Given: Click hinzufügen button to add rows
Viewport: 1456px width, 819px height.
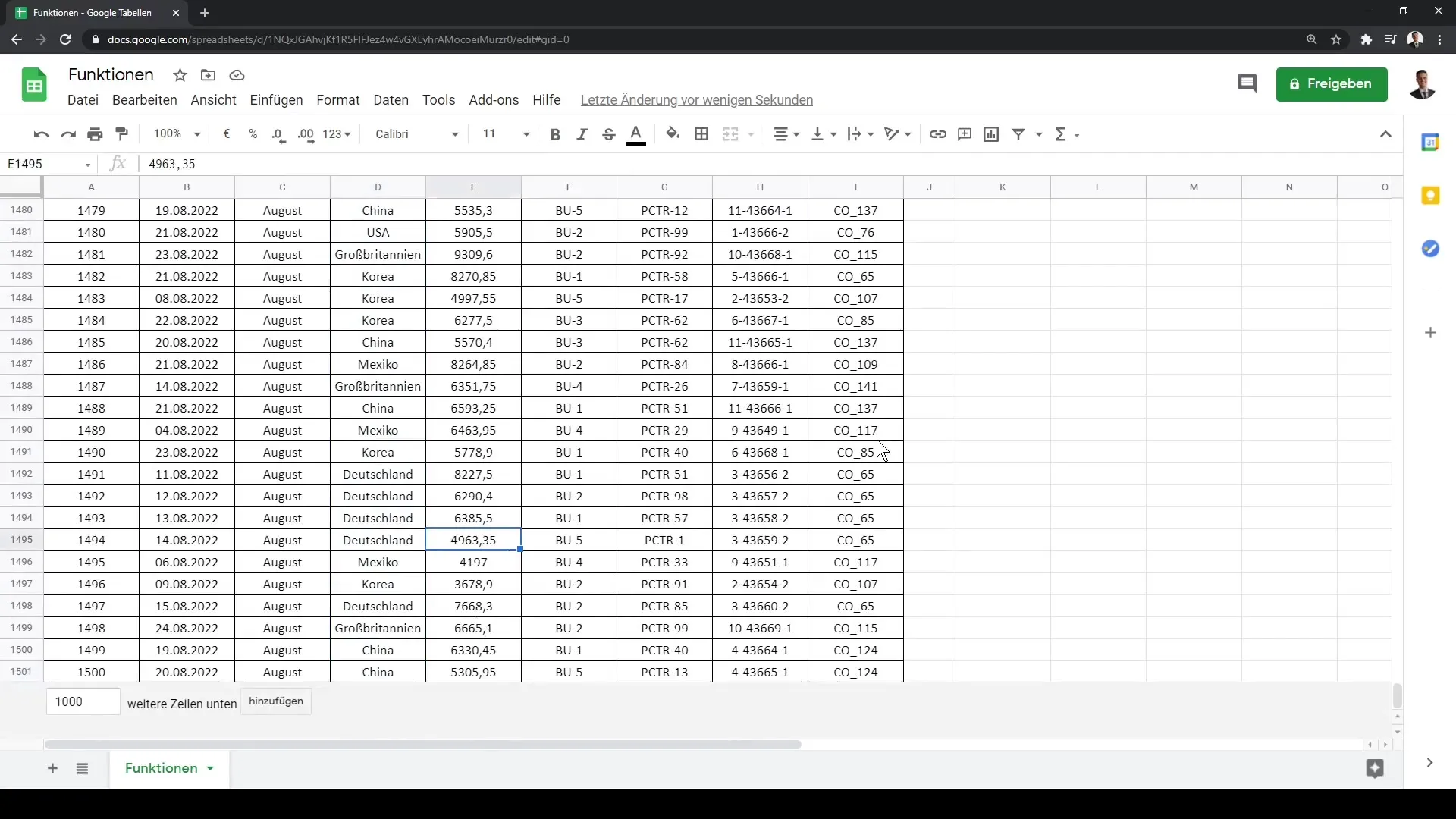Looking at the screenshot, I should (x=276, y=701).
